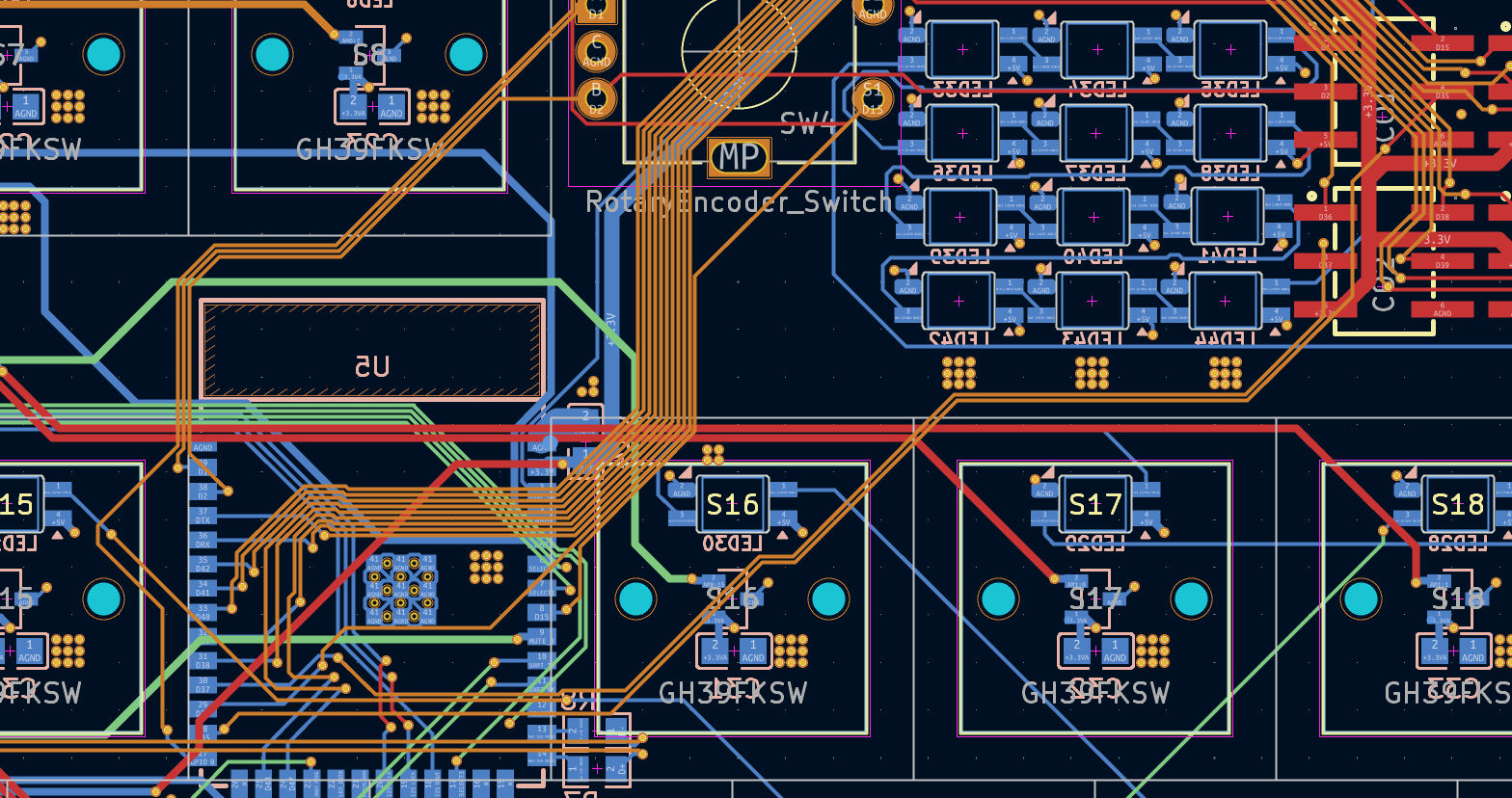The height and width of the screenshot is (798, 1512).
Task: Select the S17 LED footprint label
Action: click(x=1095, y=504)
